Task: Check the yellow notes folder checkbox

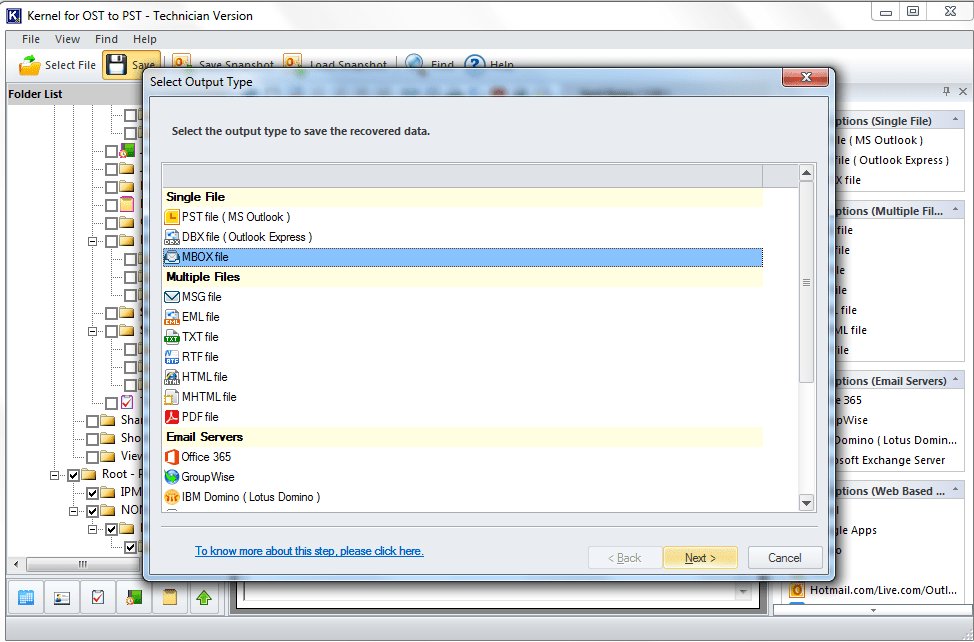Action: pos(111,205)
